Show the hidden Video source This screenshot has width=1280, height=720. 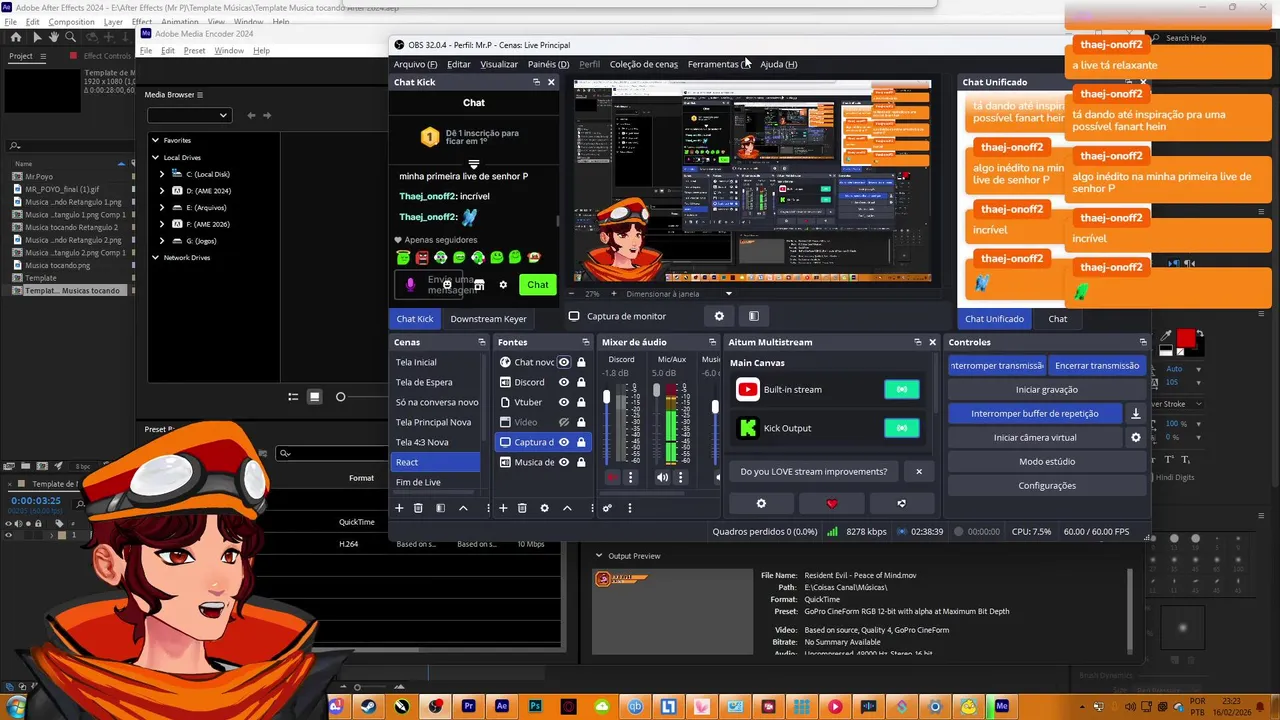click(x=564, y=422)
